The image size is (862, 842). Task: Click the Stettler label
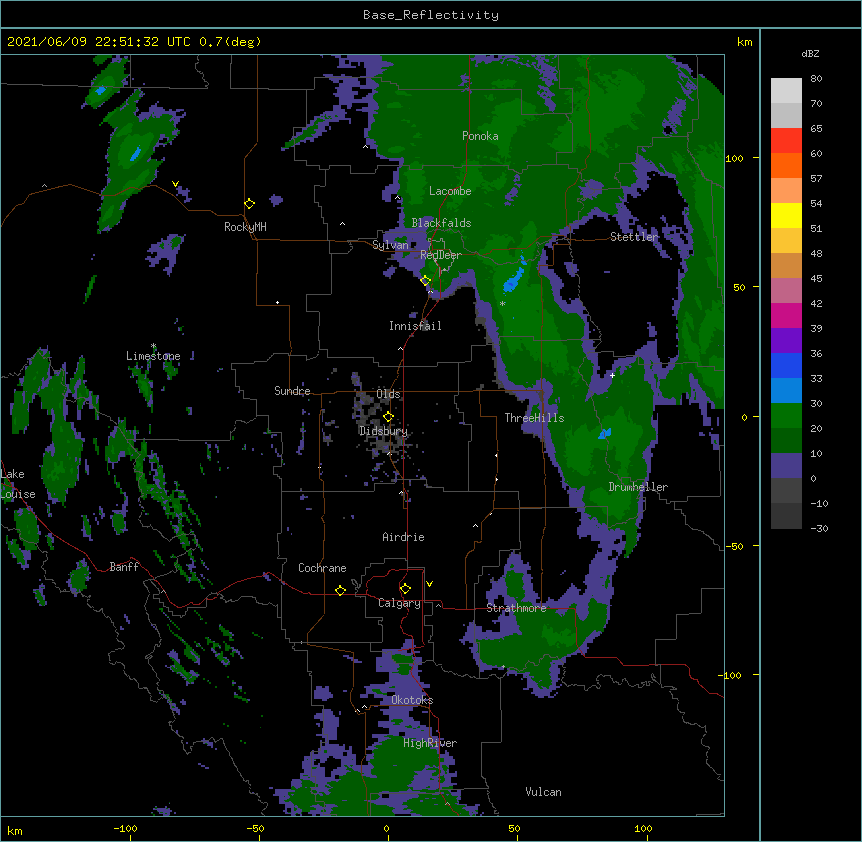(x=634, y=237)
